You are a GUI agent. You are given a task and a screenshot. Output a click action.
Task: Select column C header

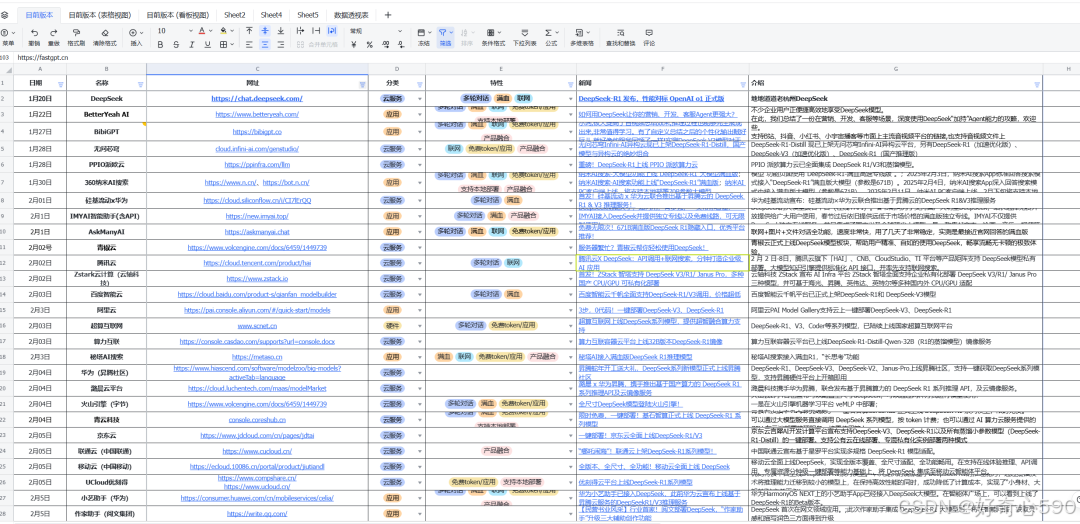point(257,69)
